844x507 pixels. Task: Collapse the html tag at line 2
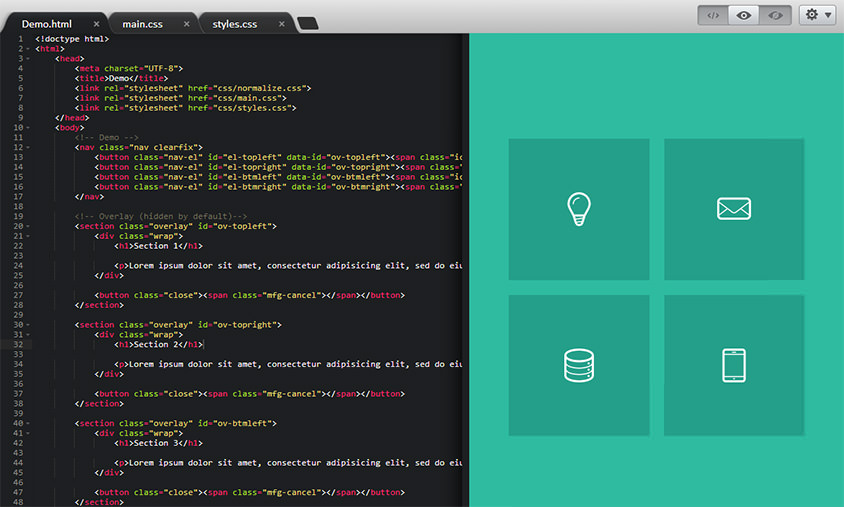(x=28, y=48)
